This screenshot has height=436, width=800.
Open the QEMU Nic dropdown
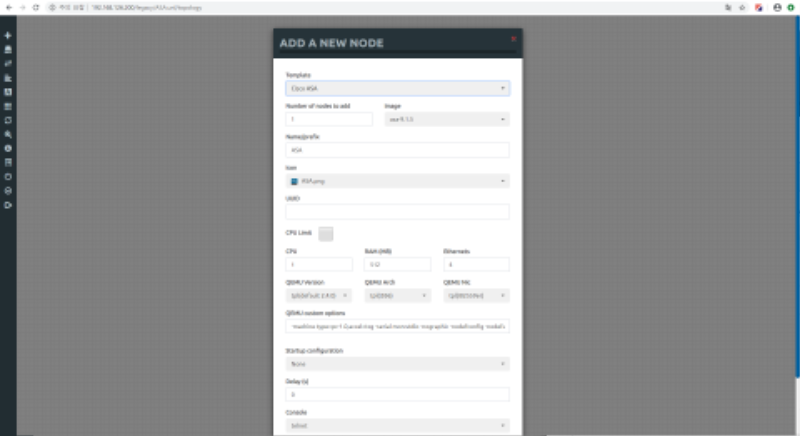coord(477,296)
